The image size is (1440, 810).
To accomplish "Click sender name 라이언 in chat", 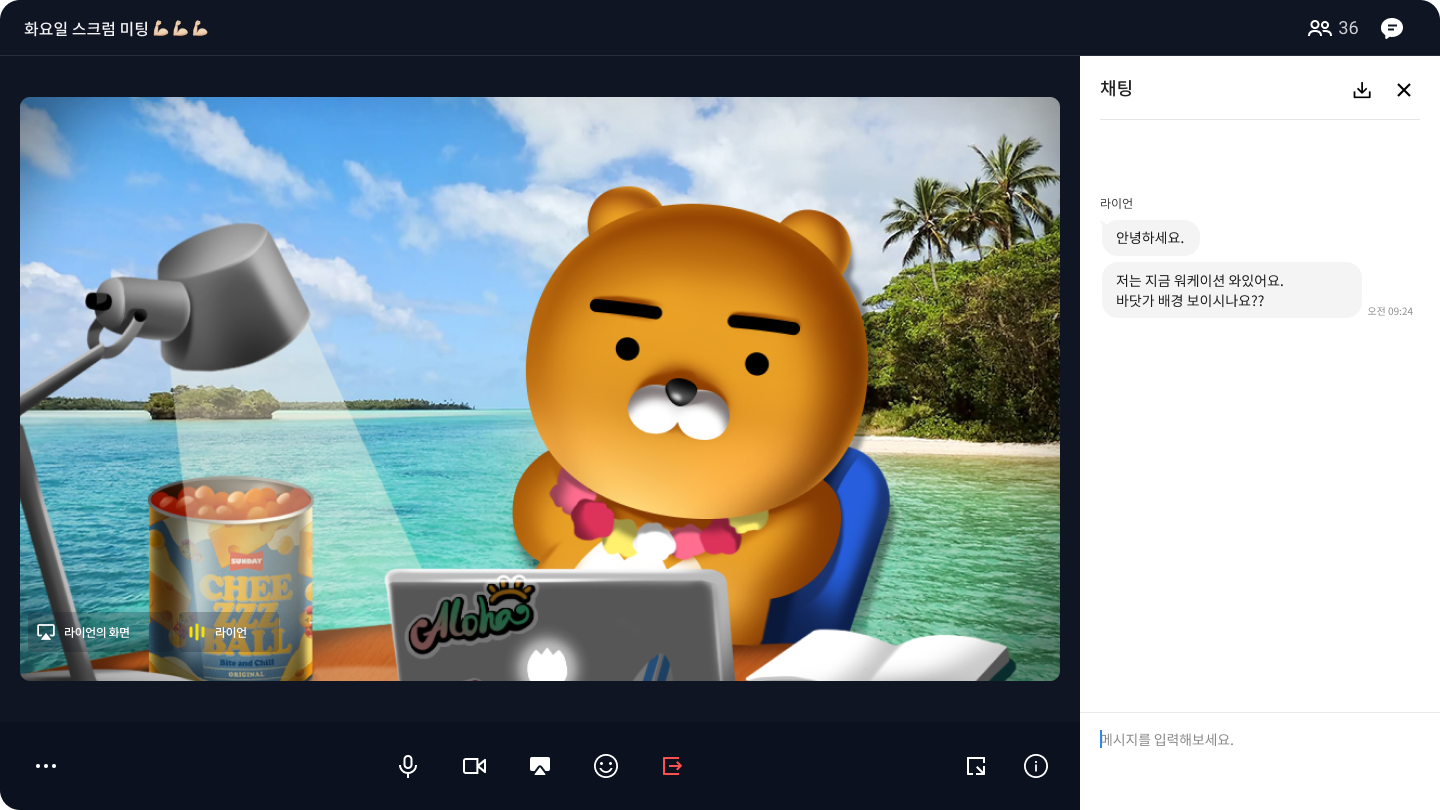I will (1116, 203).
